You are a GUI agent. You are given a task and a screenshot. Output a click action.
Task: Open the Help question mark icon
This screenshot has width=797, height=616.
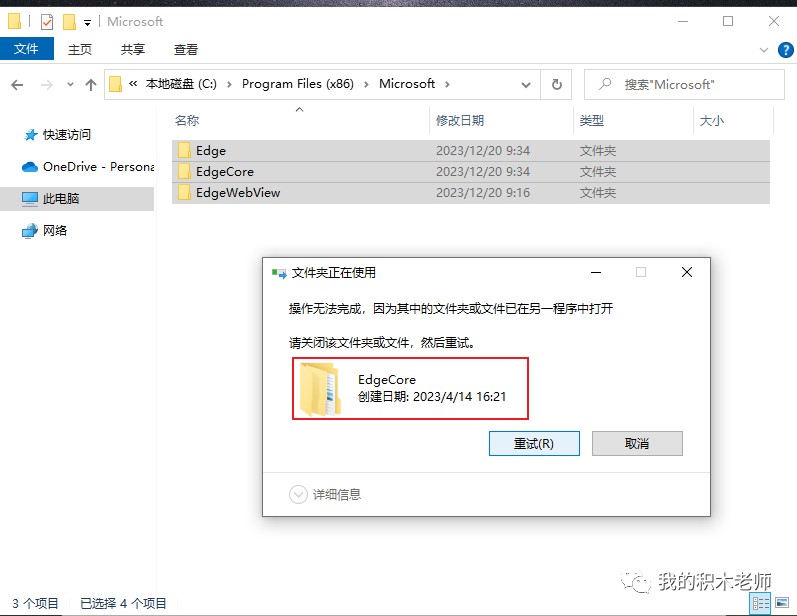tap(785, 50)
